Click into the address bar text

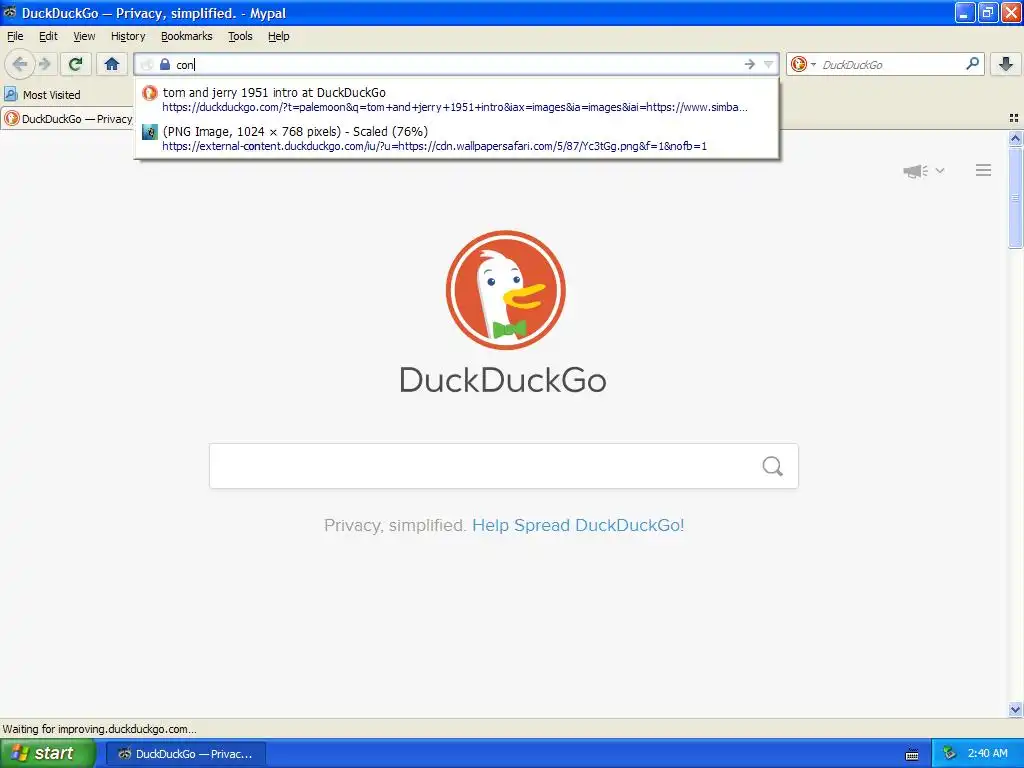[x=457, y=65]
